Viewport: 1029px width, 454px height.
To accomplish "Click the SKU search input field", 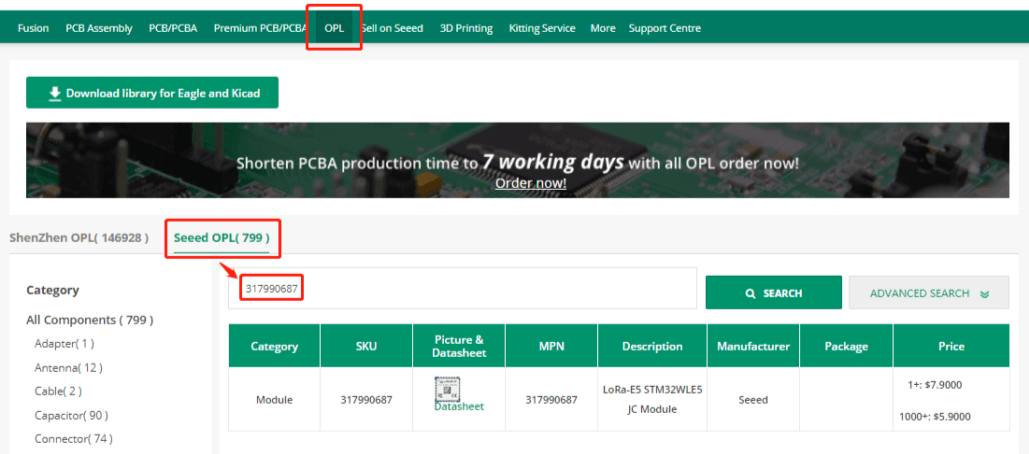I will point(462,289).
